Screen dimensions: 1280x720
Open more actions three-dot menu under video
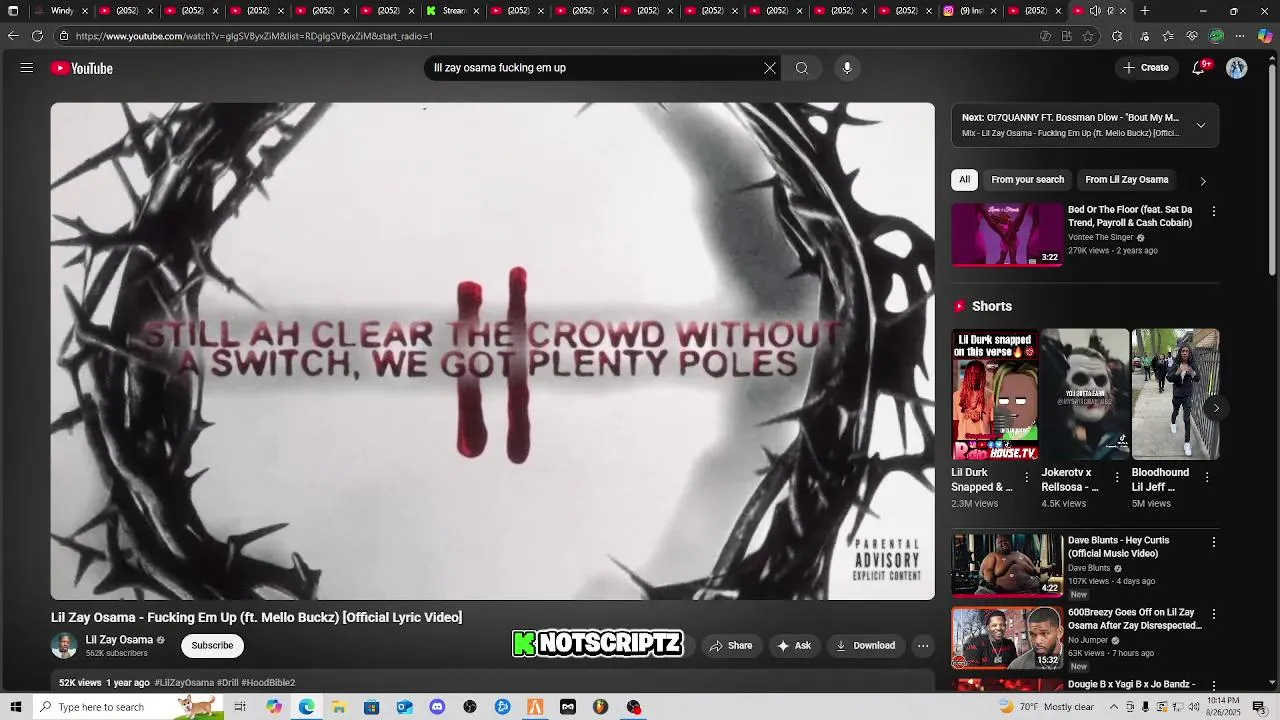pos(923,646)
